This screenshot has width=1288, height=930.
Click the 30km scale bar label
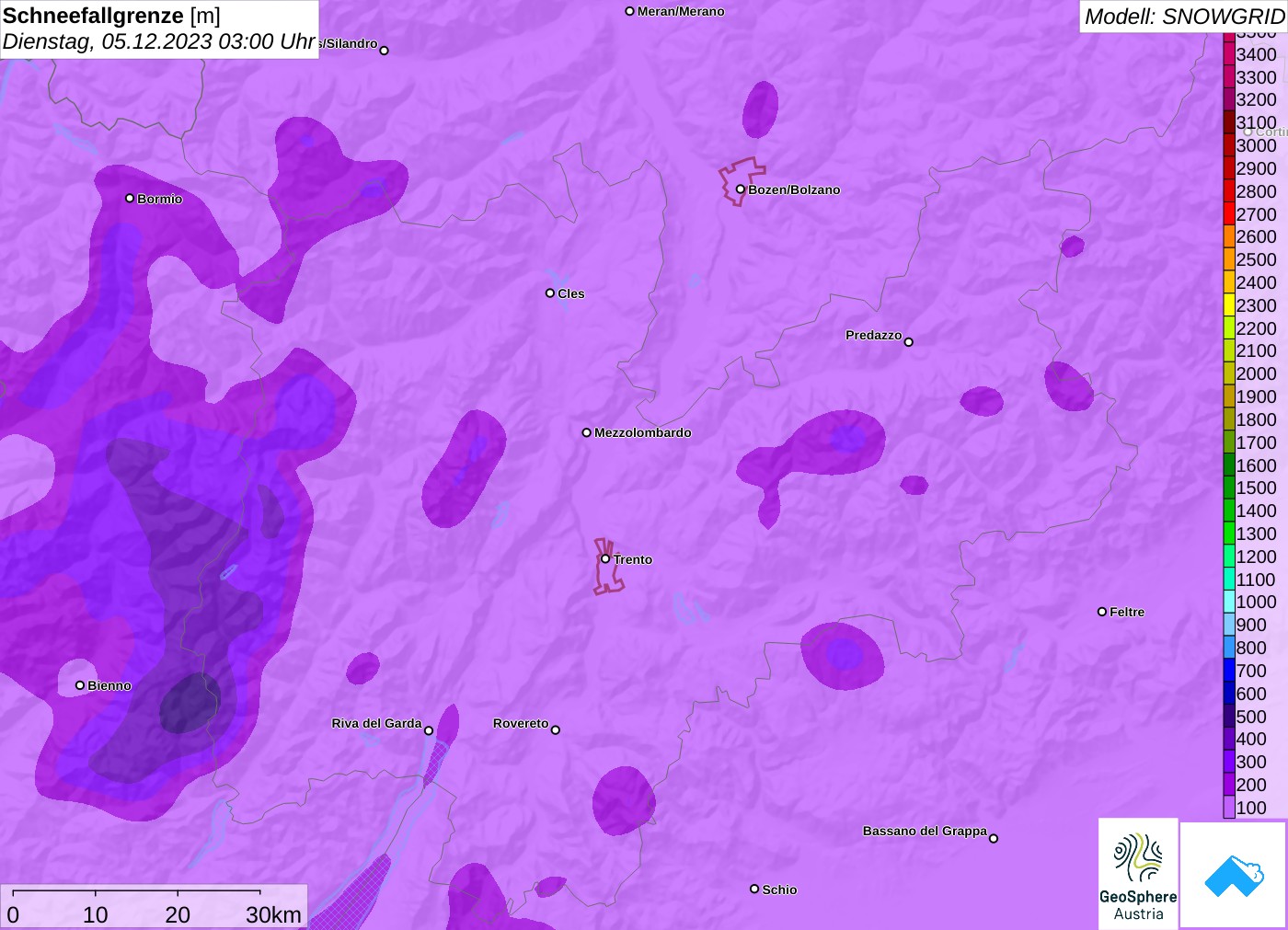click(x=273, y=914)
